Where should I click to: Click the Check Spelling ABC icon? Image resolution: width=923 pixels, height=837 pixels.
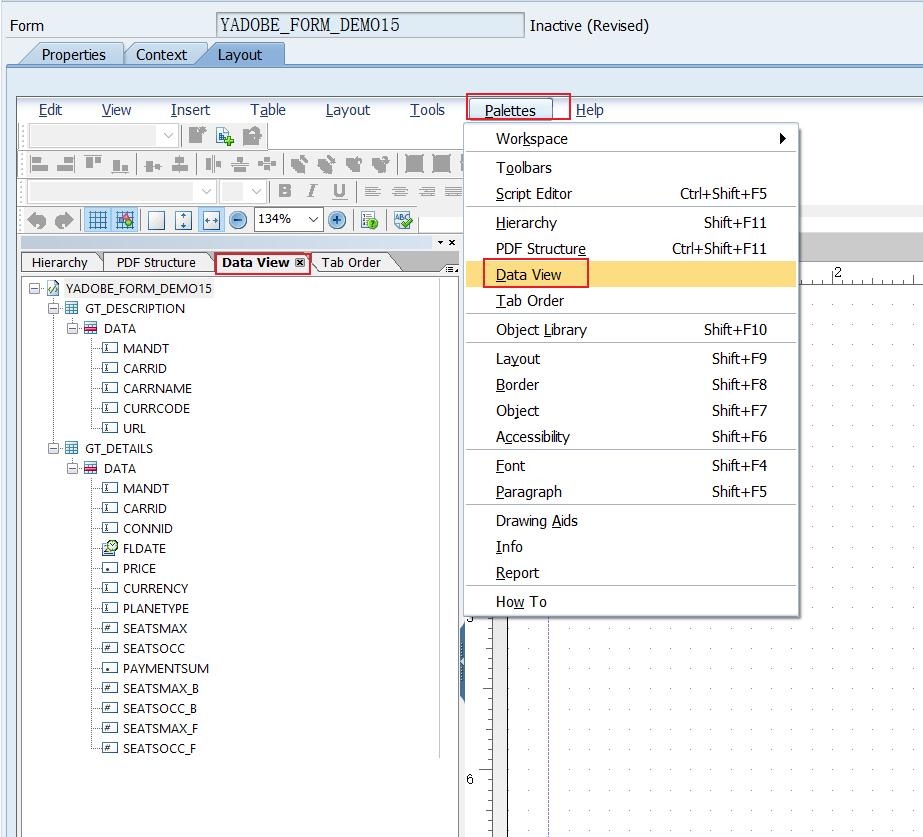pyautogui.click(x=403, y=221)
